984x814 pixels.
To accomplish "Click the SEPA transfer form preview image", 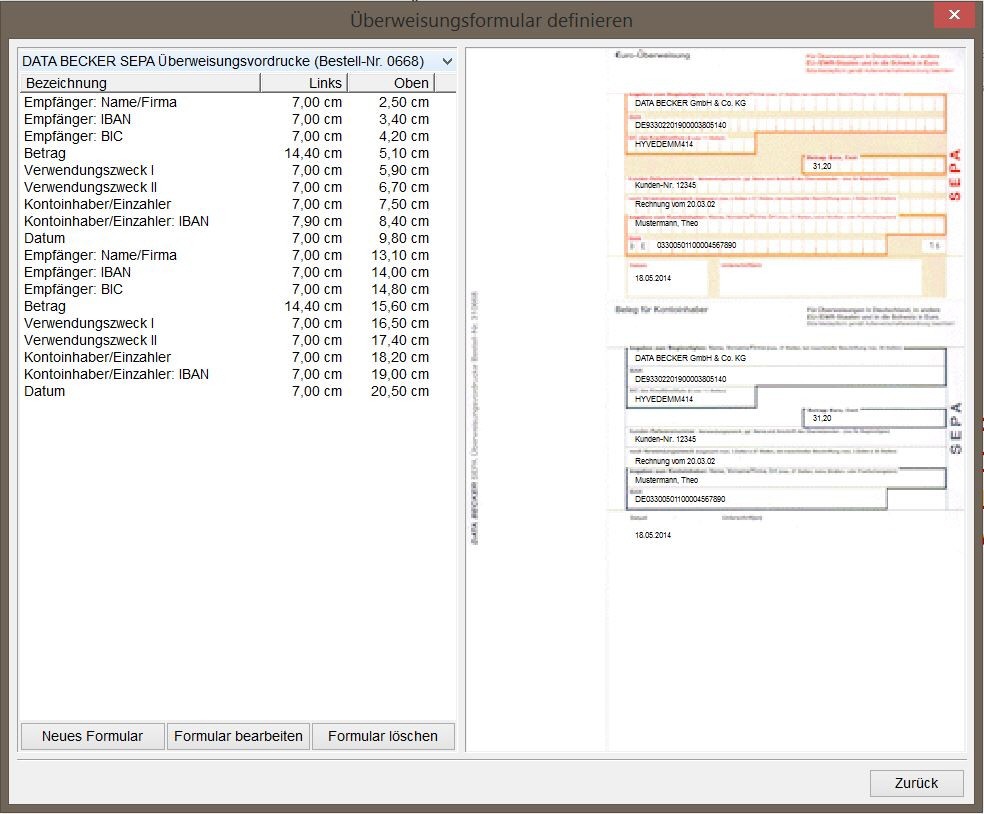I will pos(715,399).
